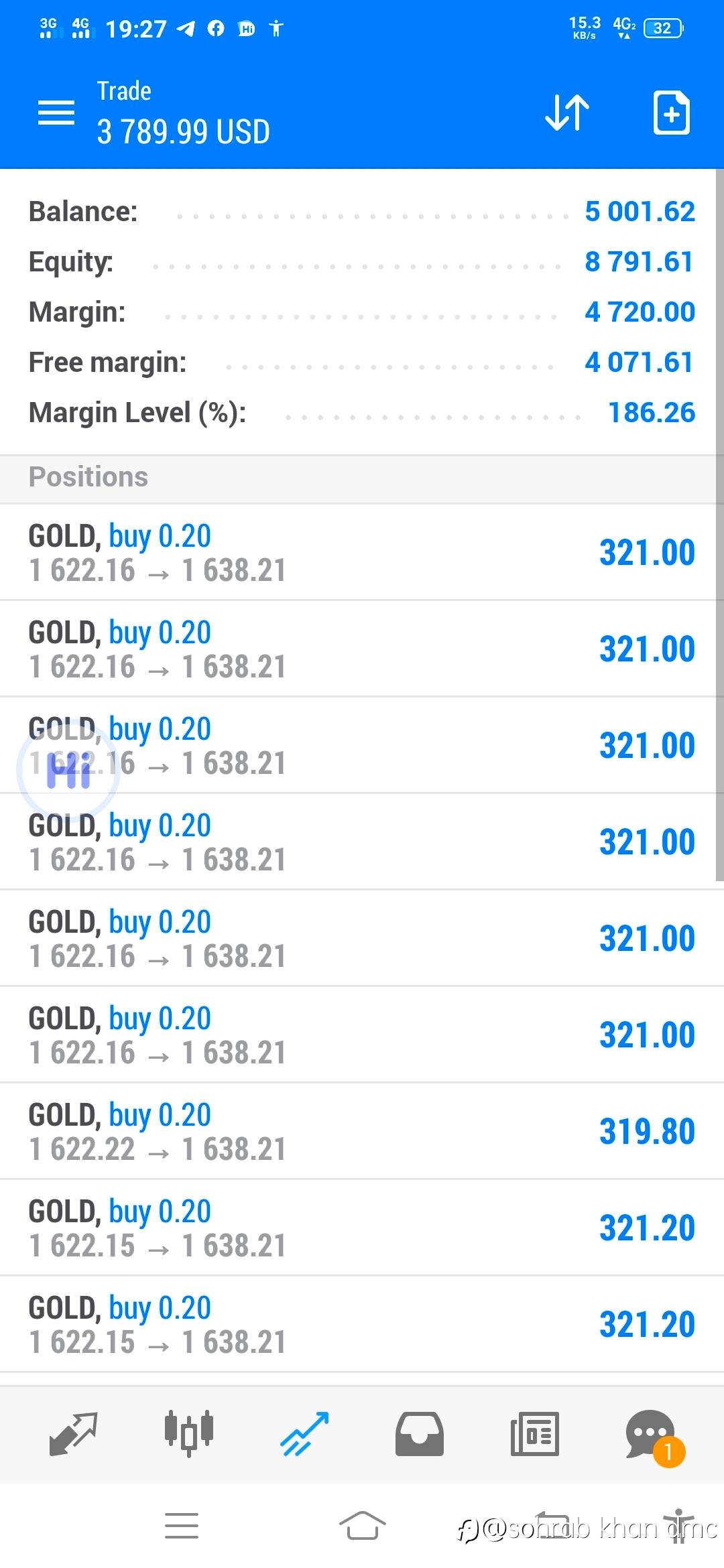Select the Trade trending-arrow tab
Screen dimensions: 724x1568
pyautogui.click(x=304, y=1433)
